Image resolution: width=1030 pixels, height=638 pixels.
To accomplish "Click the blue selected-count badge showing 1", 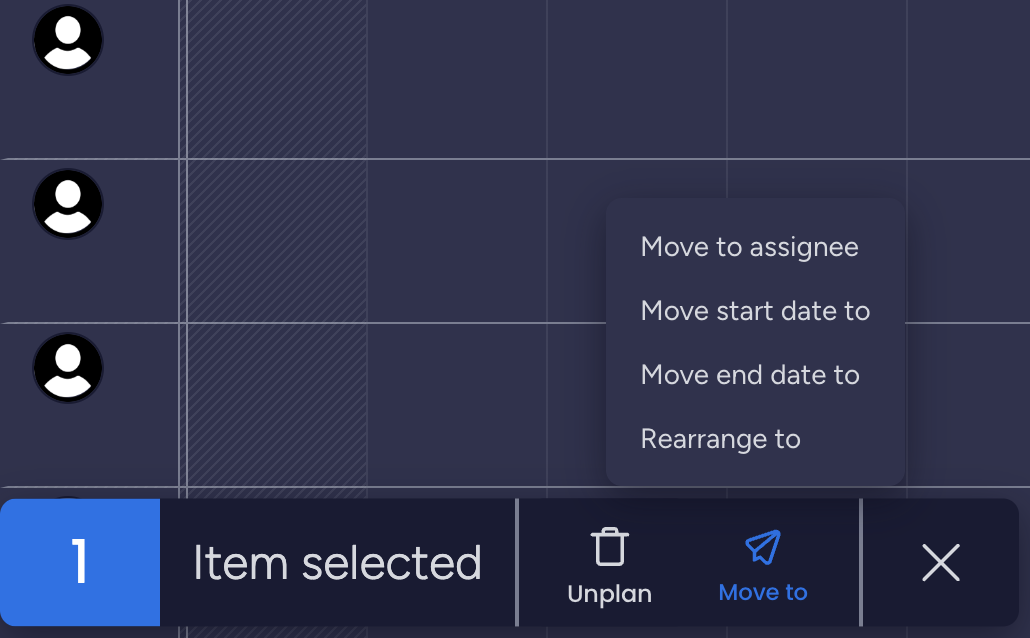I will (80, 563).
